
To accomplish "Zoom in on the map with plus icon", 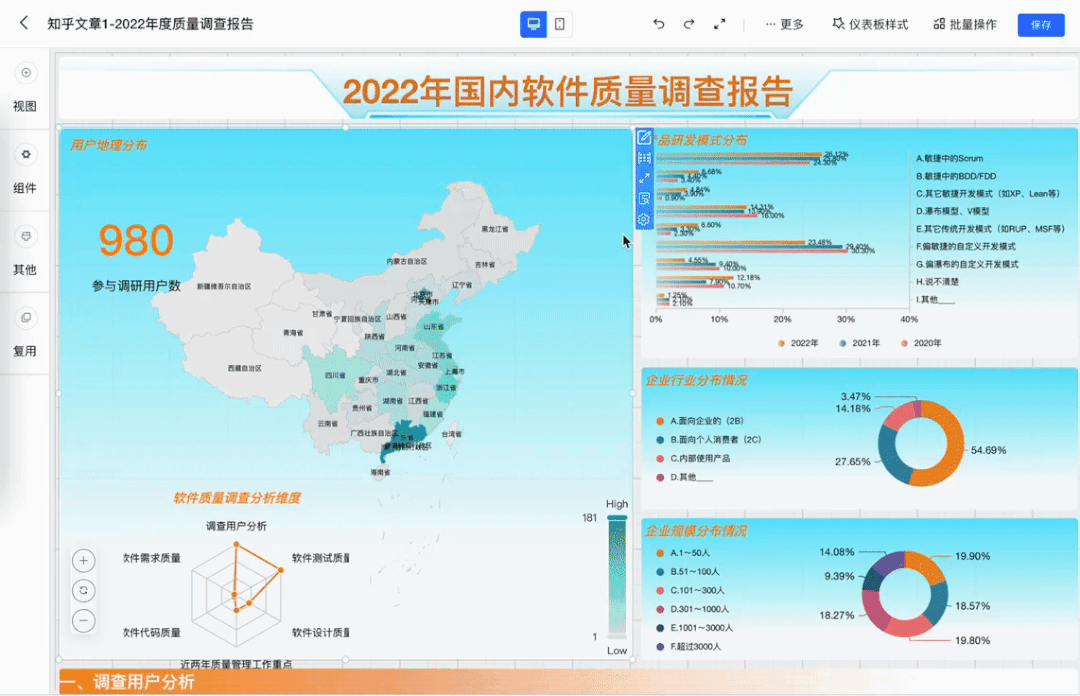I will point(84,560).
